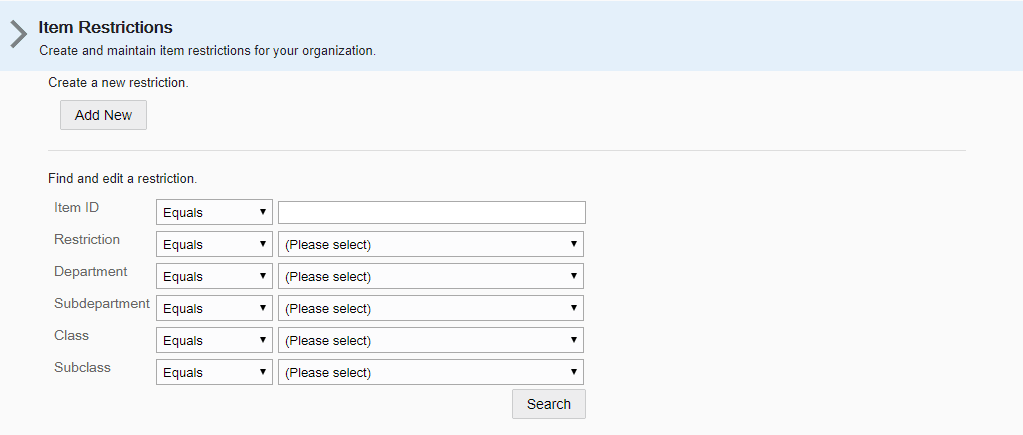Expand the Class (Please select) dropdown

point(431,340)
